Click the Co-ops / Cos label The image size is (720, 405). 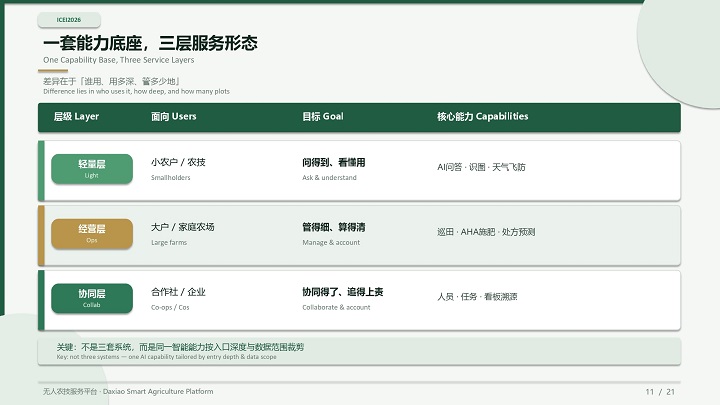pos(170,307)
